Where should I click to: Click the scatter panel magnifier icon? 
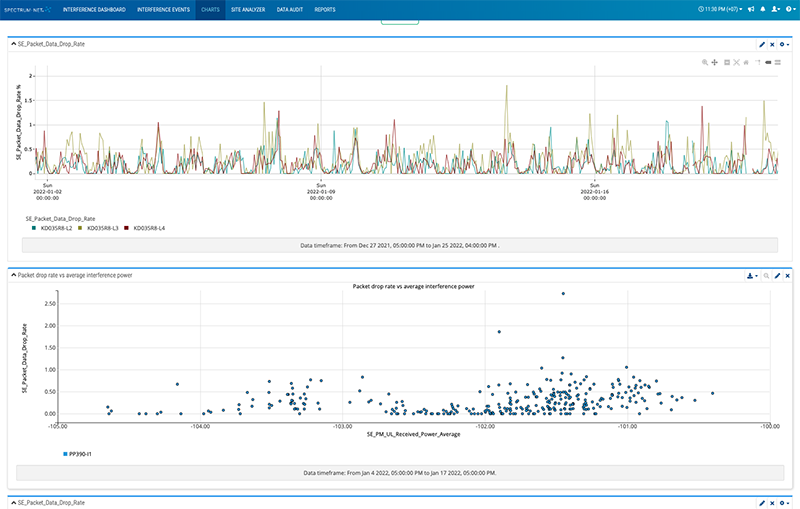pyautogui.click(x=766, y=276)
